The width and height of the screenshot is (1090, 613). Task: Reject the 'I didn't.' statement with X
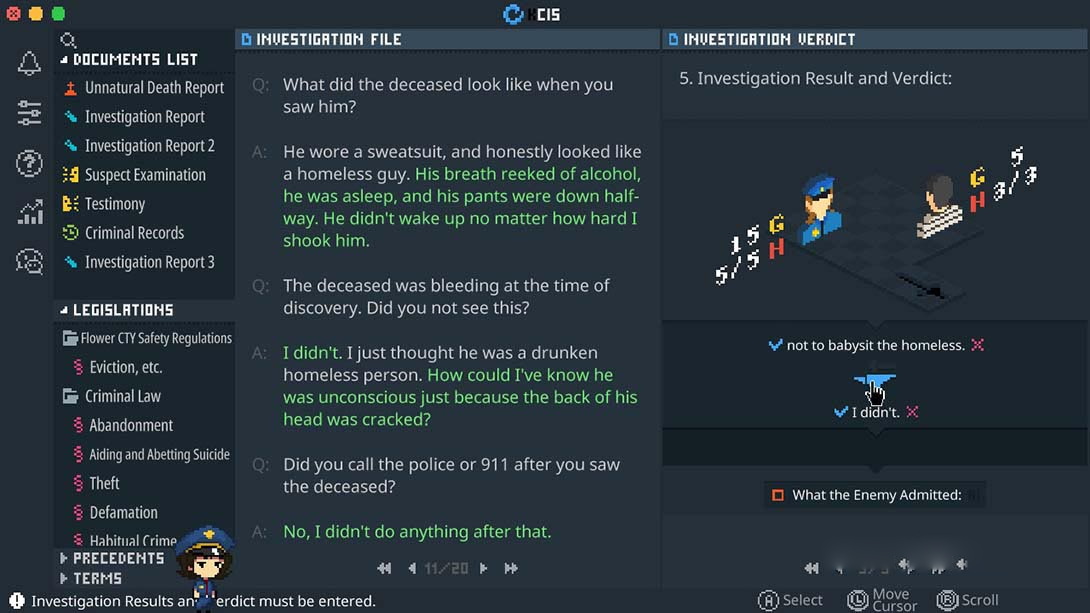pyautogui.click(x=912, y=412)
